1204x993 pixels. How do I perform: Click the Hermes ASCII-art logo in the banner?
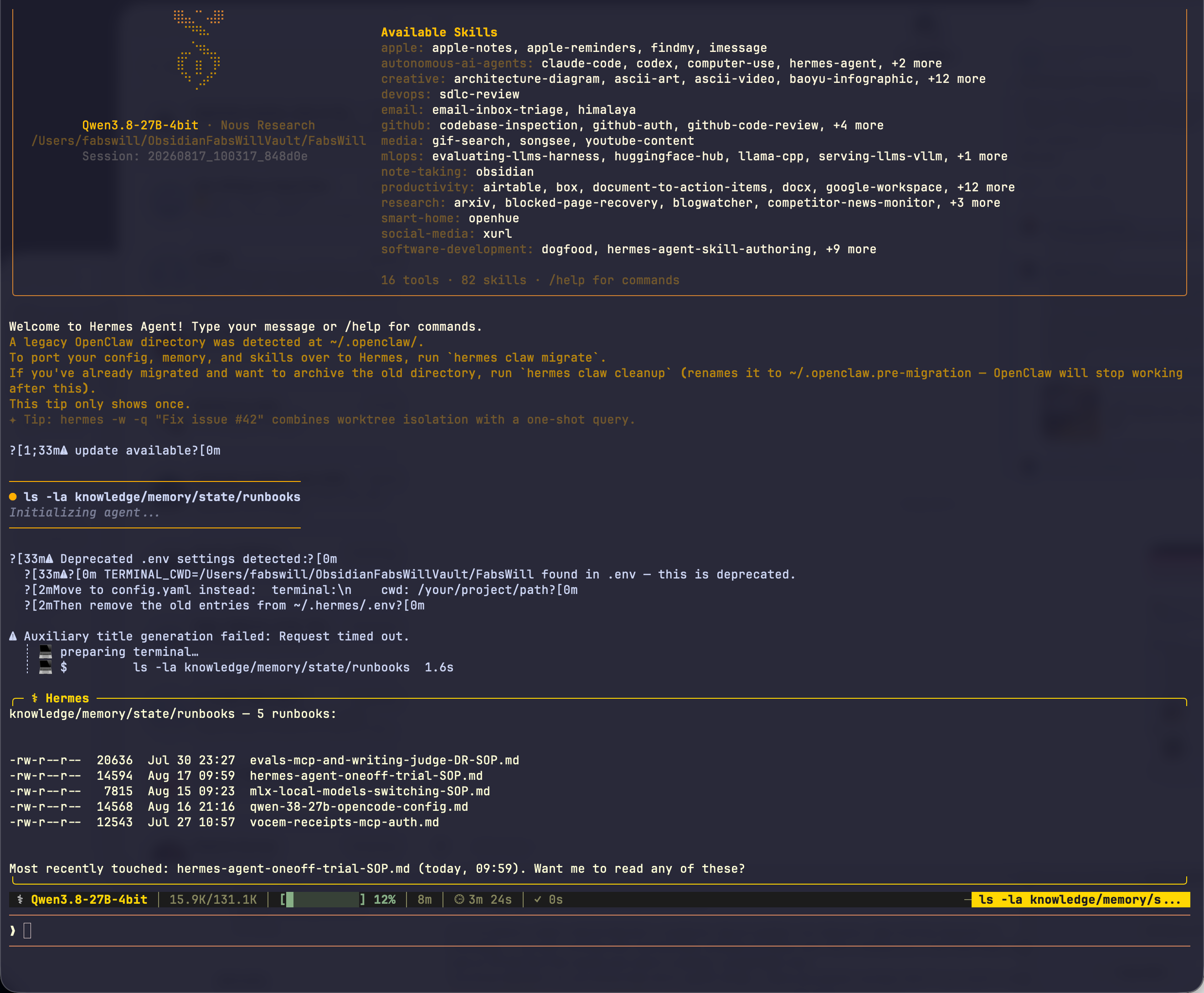click(x=199, y=50)
